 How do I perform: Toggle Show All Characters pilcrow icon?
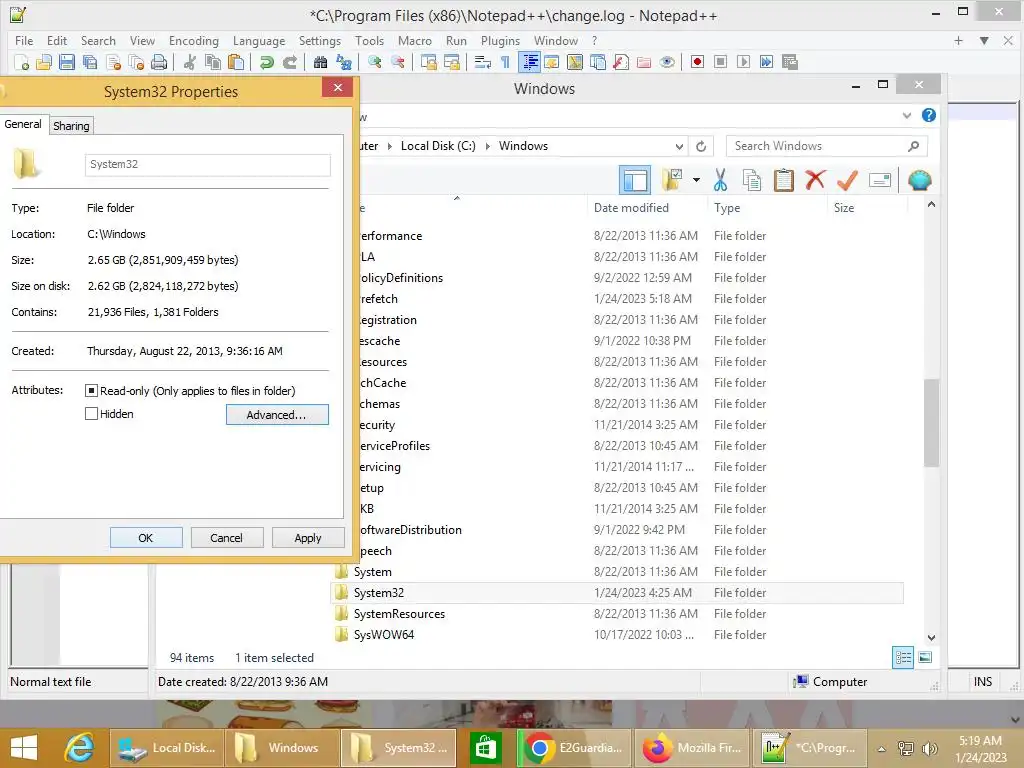(x=505, y=62)
